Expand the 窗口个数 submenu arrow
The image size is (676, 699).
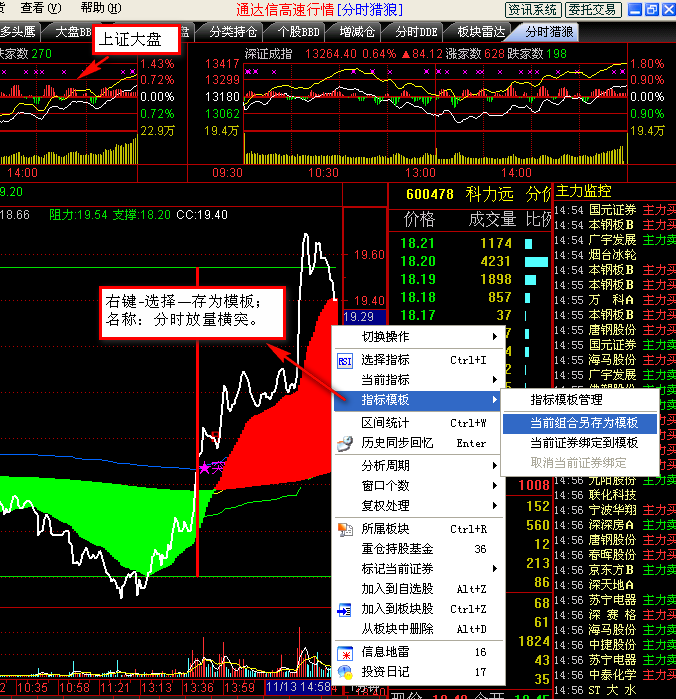(495, 485)
